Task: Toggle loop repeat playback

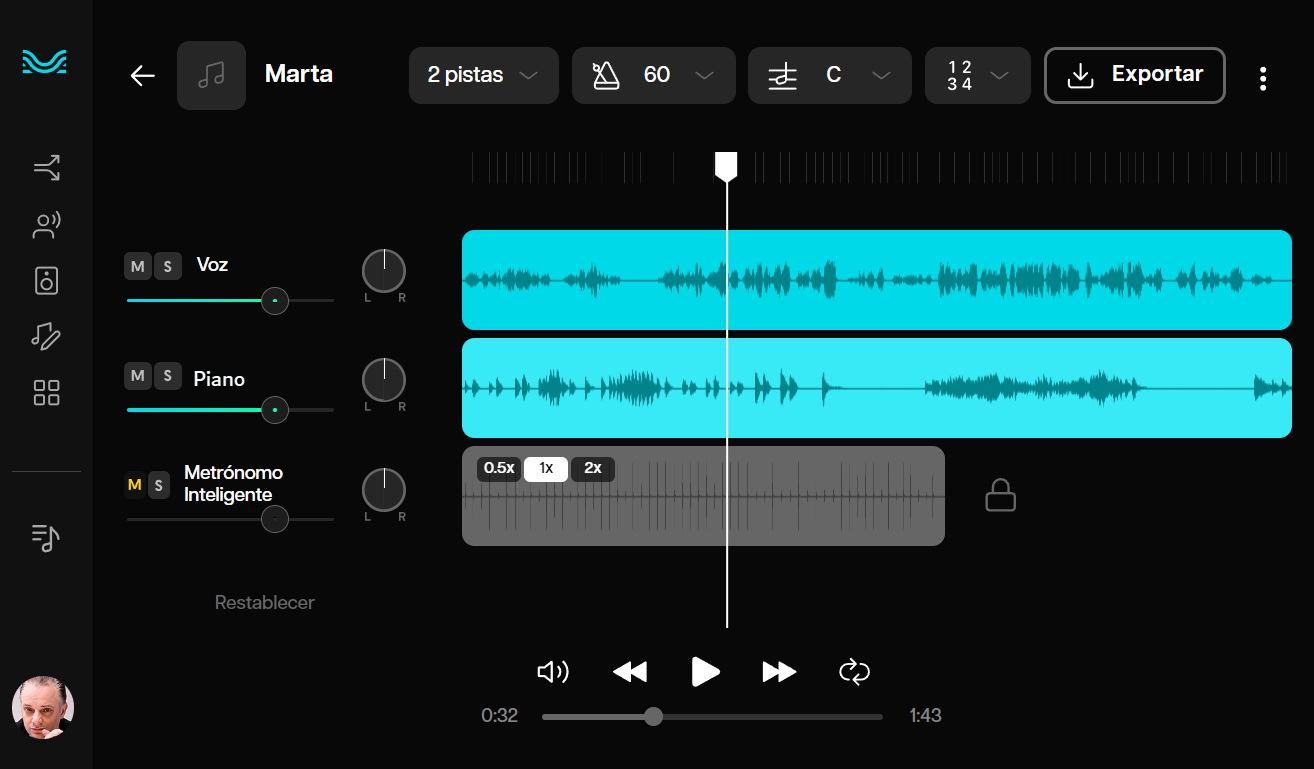Action: pyautogui.click(x=855, y=672)
